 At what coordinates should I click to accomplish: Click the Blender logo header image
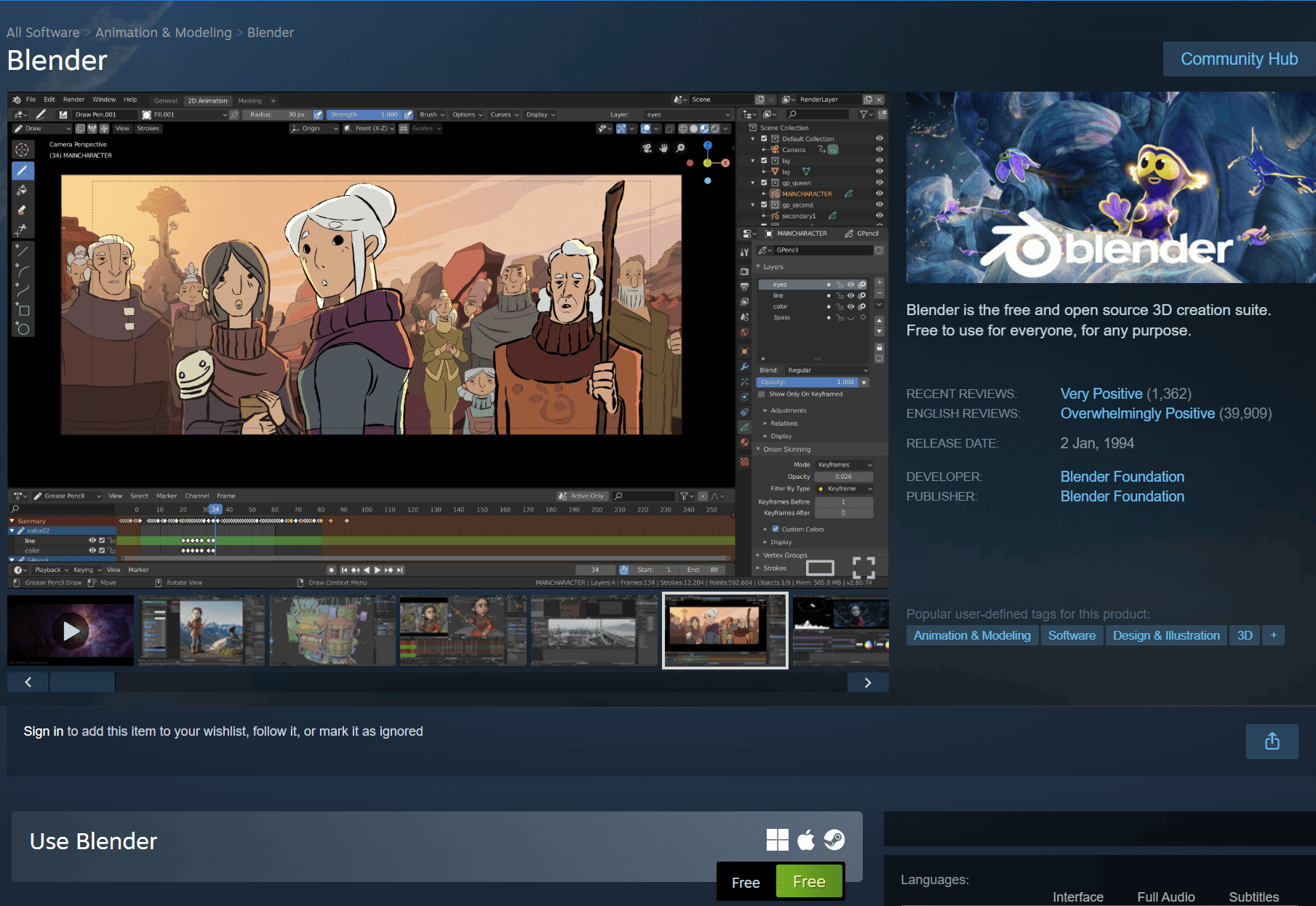(x=1111, y=188)
